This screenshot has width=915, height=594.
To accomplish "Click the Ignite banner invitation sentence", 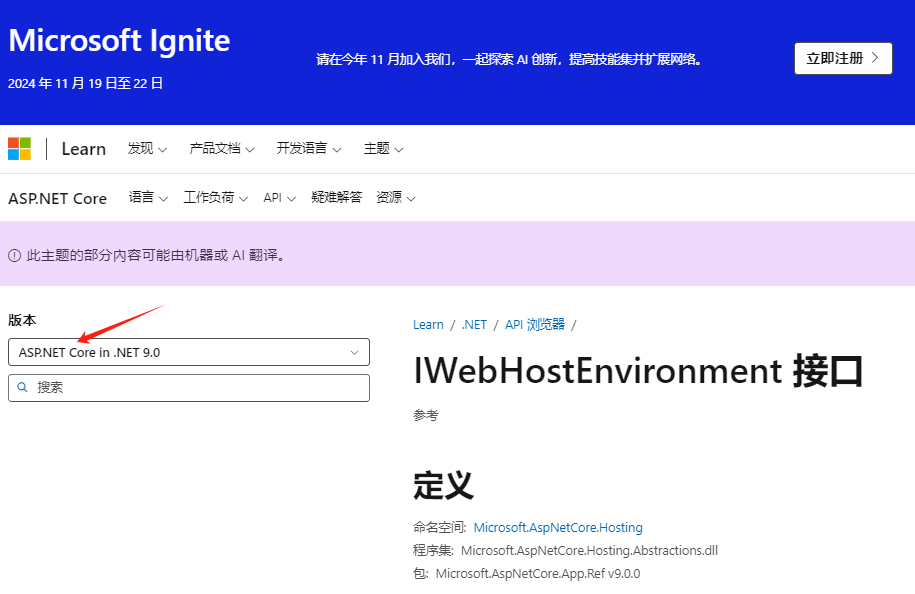I will coord(509,59).
